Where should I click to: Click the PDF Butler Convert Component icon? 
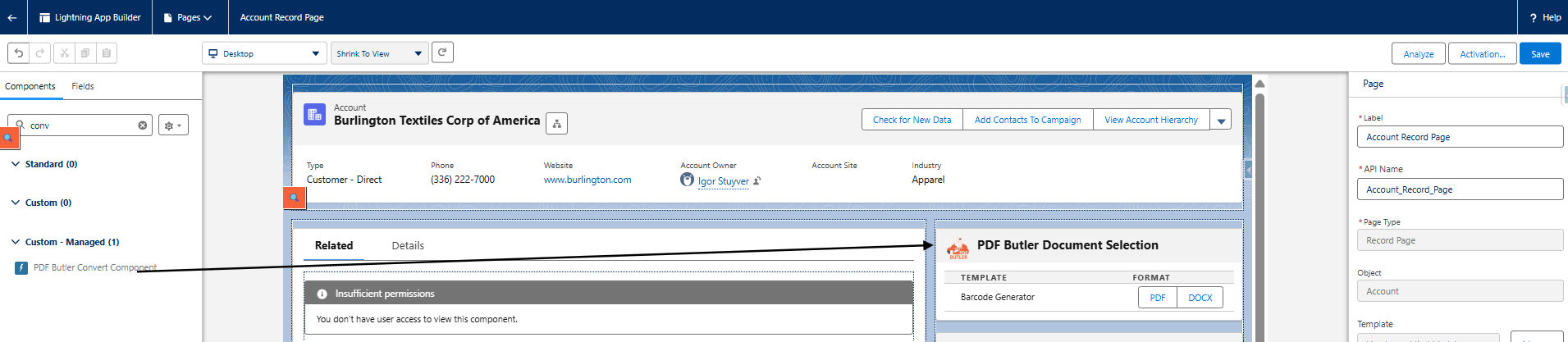(21, 267)
